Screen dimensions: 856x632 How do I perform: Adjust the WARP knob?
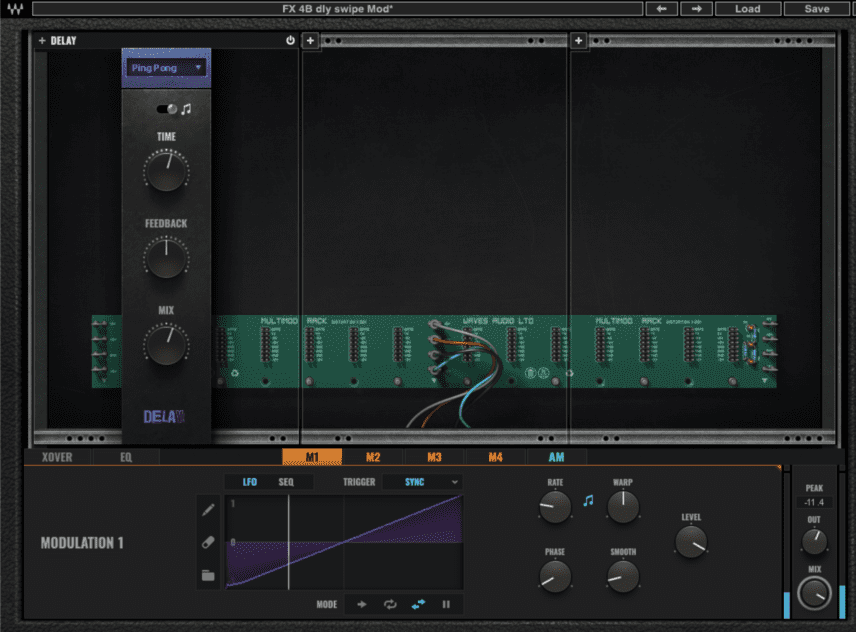click(623, 507)
